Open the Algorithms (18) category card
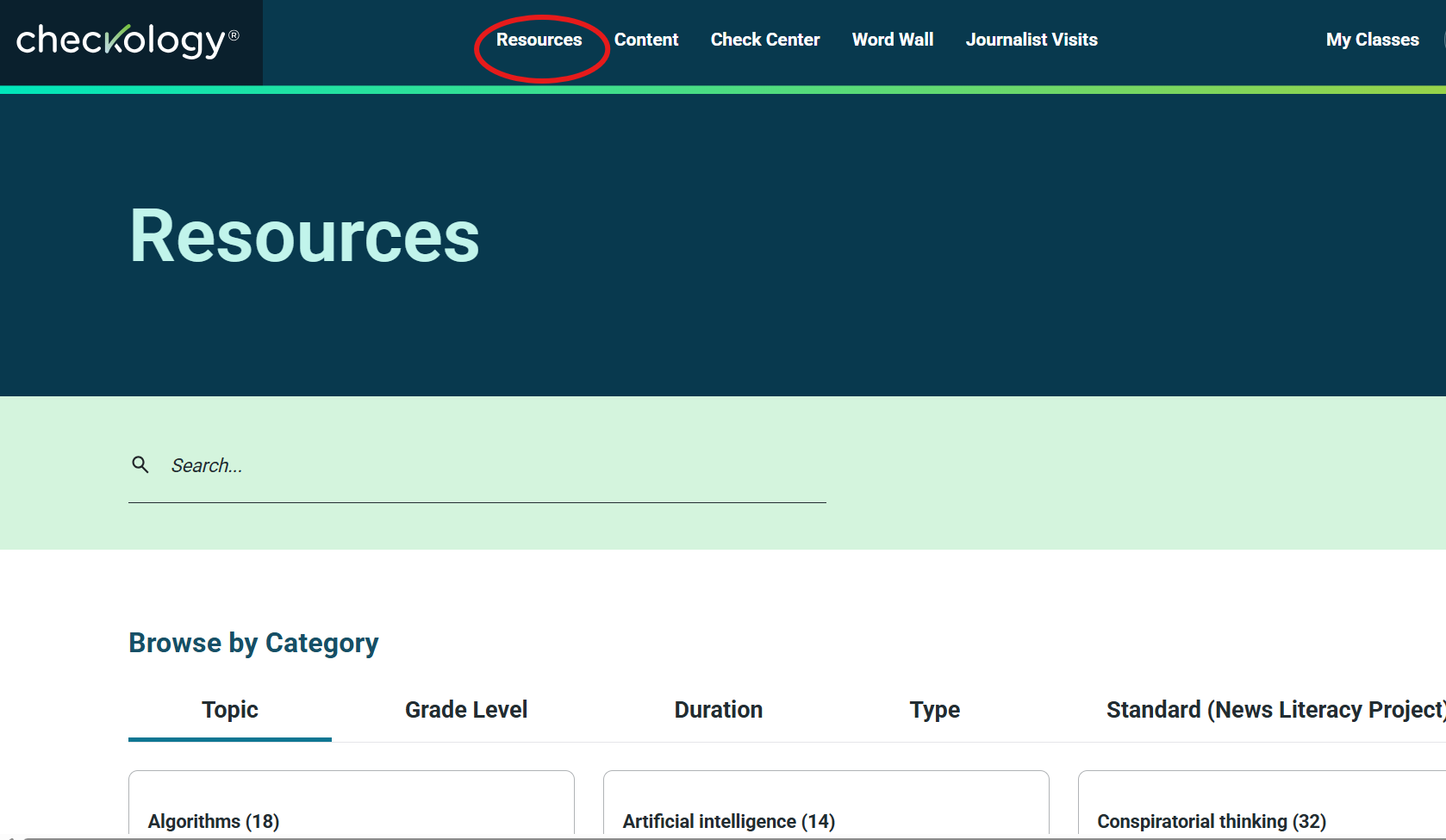 pyautogui.click(x=352, y=805)
